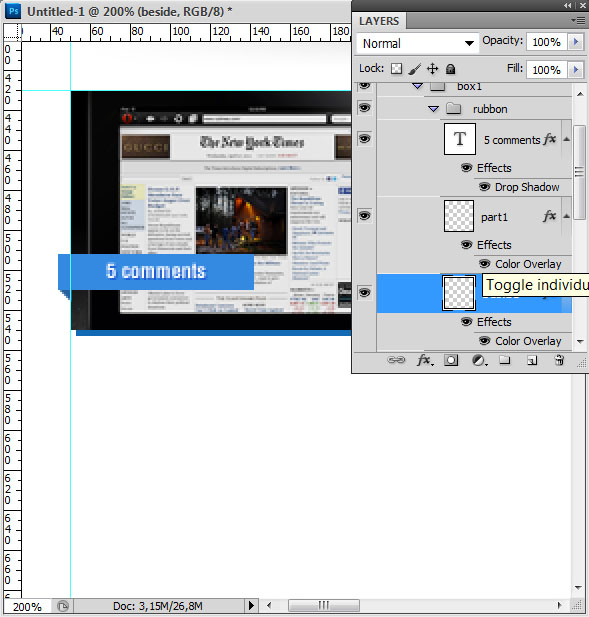Toggle Effects visibility under part1 layer
589x617 pixels.
point(466,245)
